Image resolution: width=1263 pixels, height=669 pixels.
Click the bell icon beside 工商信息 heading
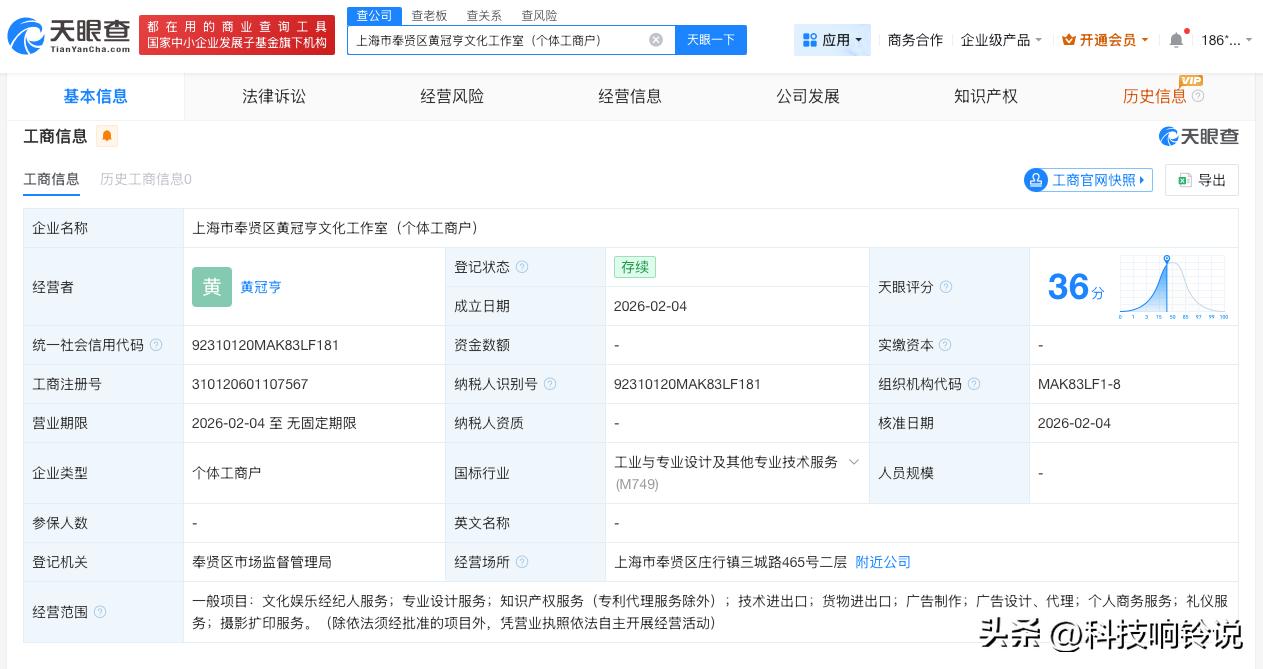(x=107, y=136)
